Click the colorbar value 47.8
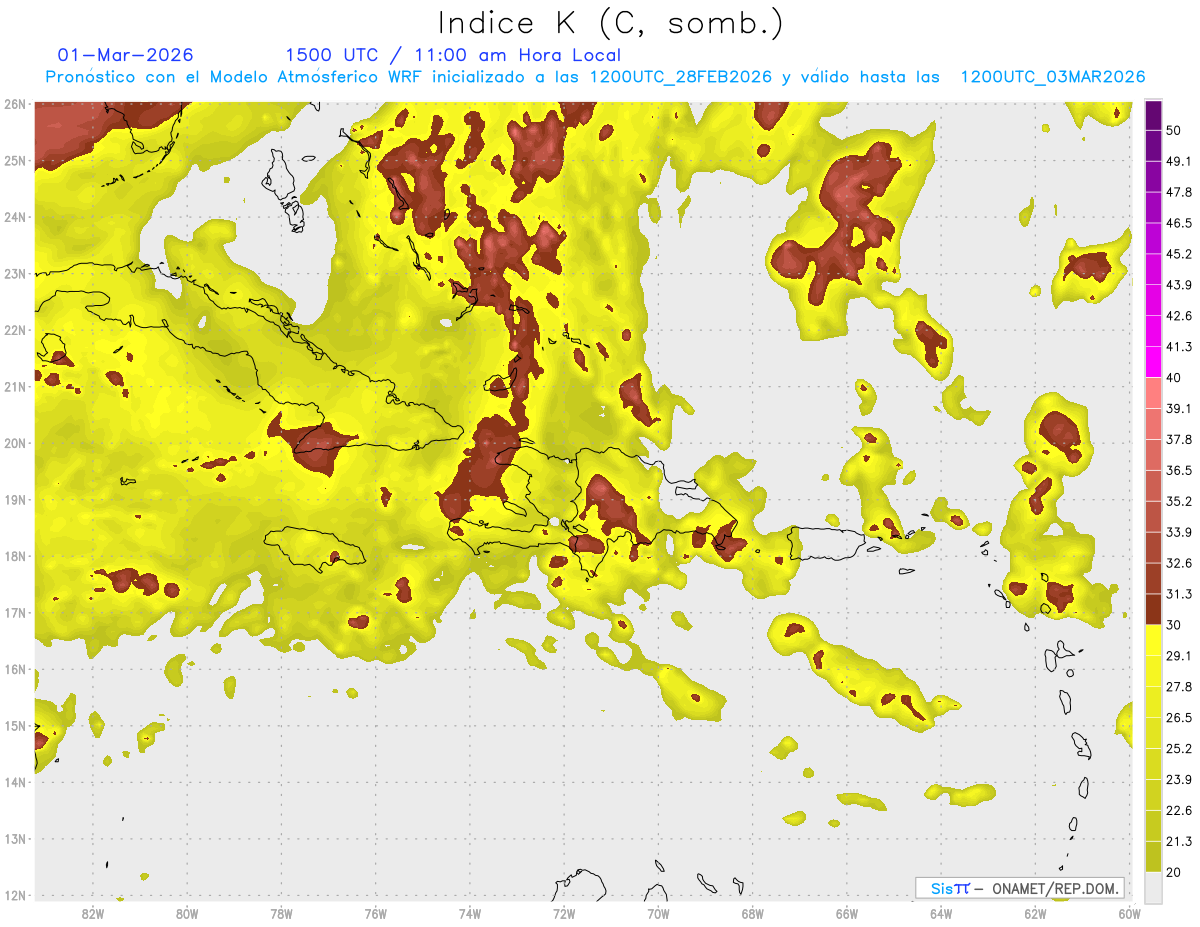 (x=1179, y=192)
